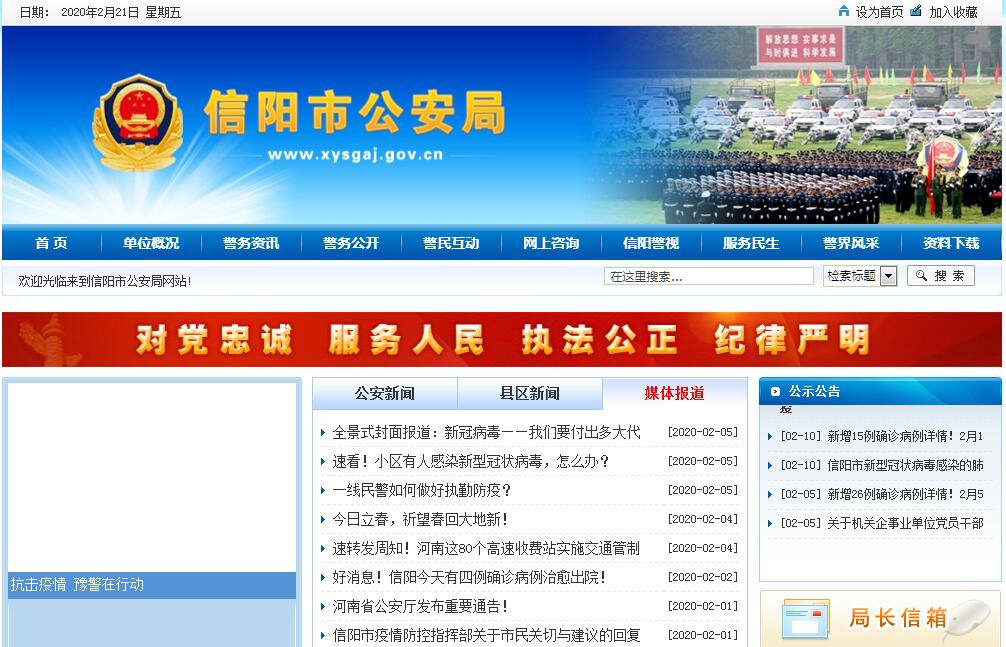Image resolution: width=1006 pixels, height=647 pixels.
Task: Click the arrow icon beside 公示公告 heading
Action: [x=775, y=391]
